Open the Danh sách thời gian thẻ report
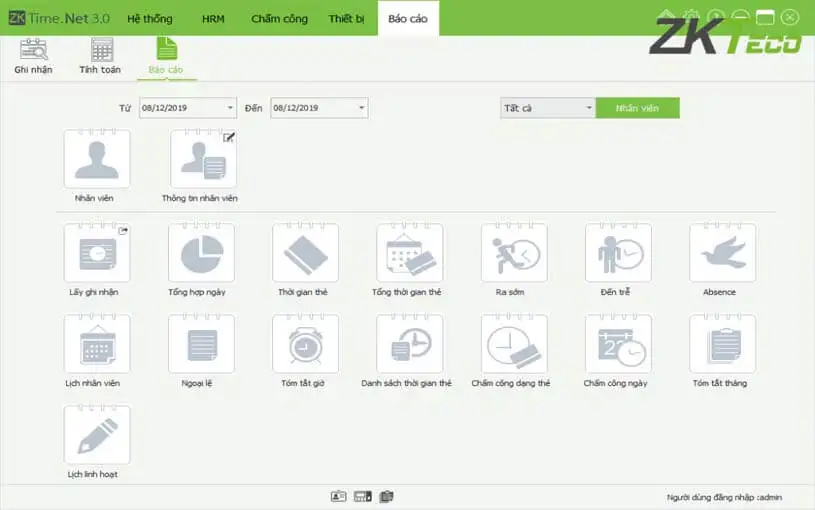 (410, 344)
